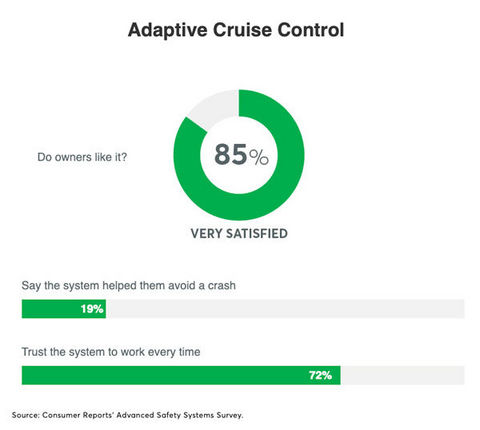This screenshot has height=430, width=480.
Task: Click the VERY SATISFIED label
Action: [x=239, y=233]
